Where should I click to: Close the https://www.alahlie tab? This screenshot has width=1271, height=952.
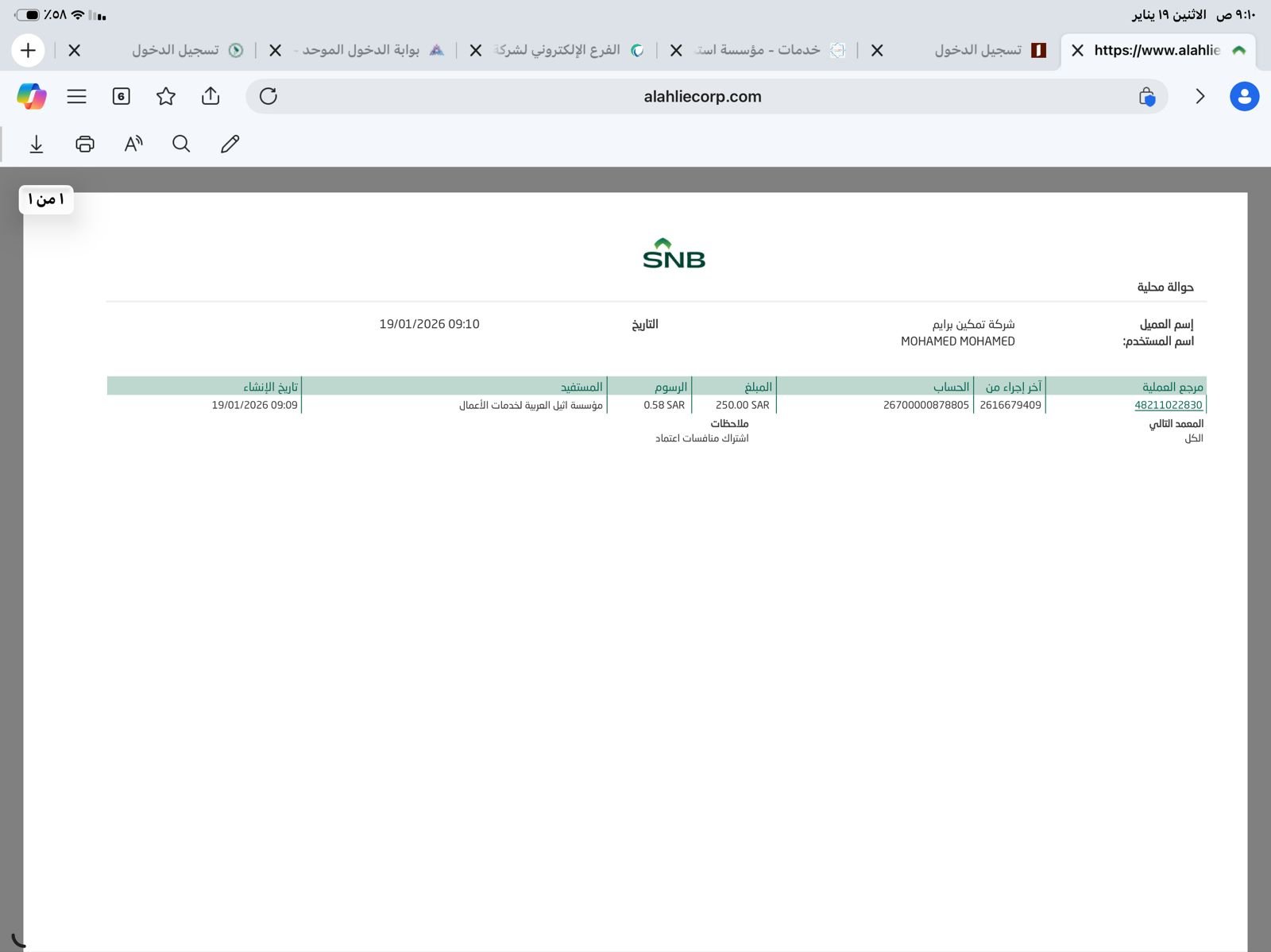(1077, 50)
